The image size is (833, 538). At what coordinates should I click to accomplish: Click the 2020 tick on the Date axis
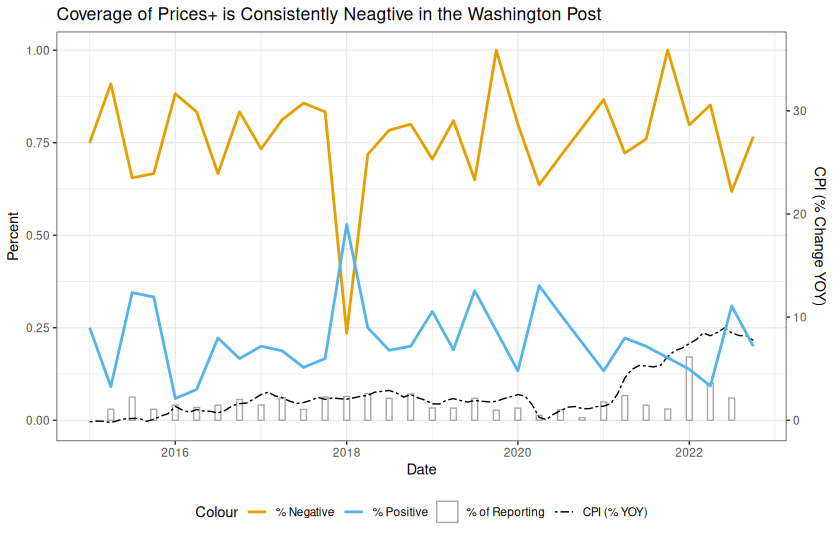coord(518,452)
